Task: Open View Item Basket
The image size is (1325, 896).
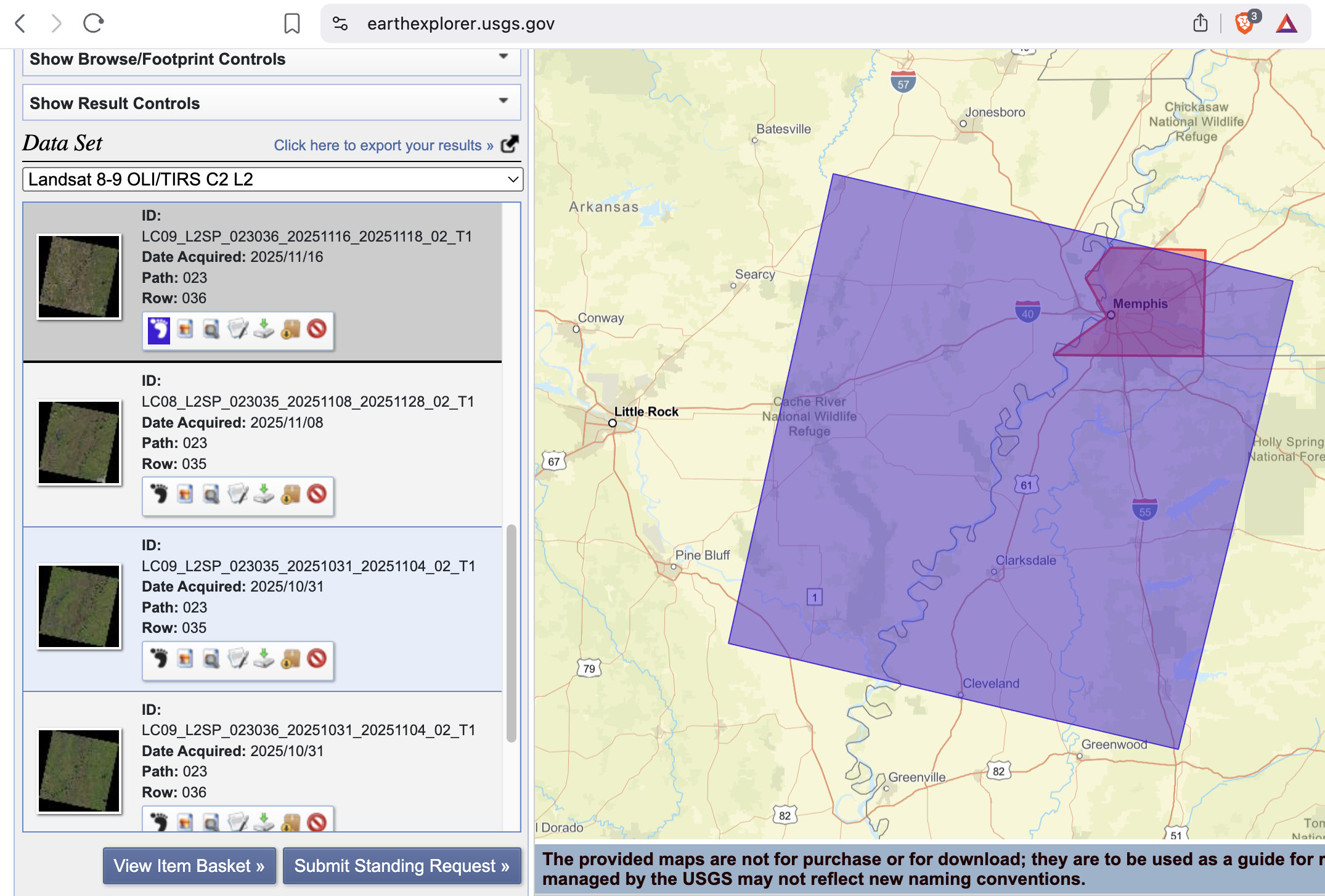Action: (x=189, y=866)
